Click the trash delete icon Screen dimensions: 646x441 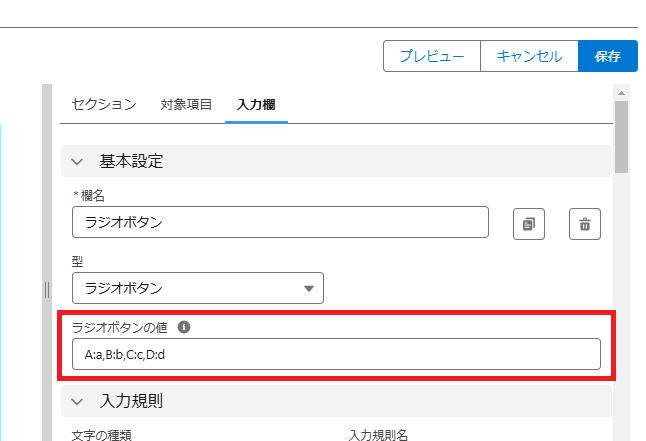[585, 224]
